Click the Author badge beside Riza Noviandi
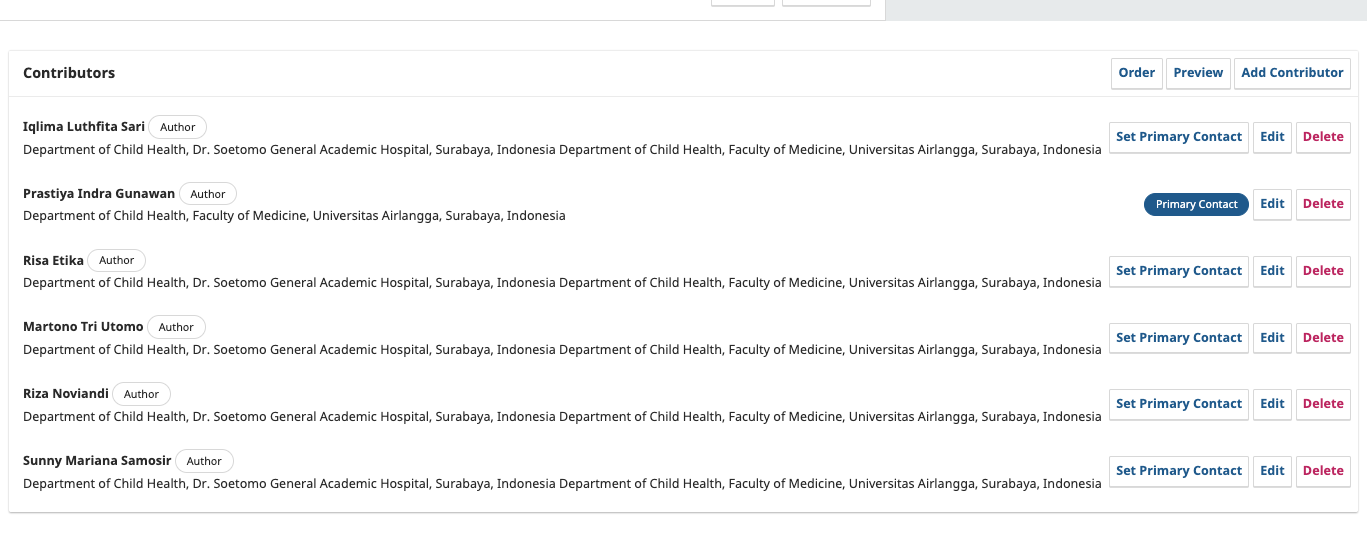 point(141,394)
